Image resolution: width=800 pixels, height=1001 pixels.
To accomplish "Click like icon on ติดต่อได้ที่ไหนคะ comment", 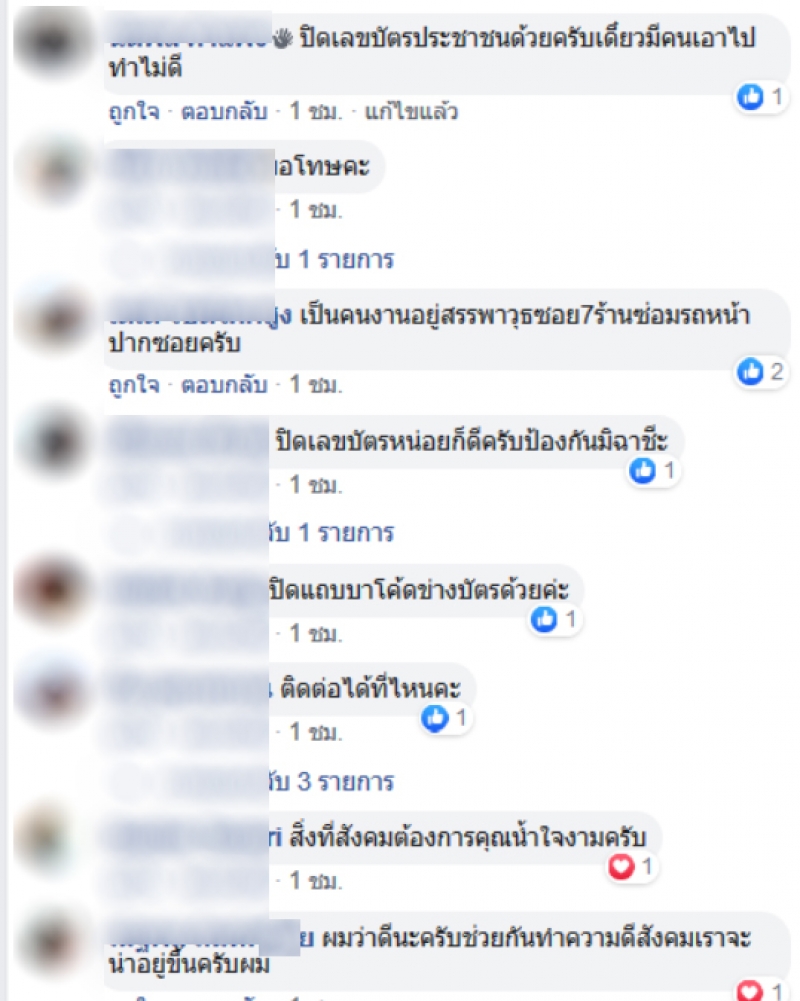I will (x=435, y=718).
